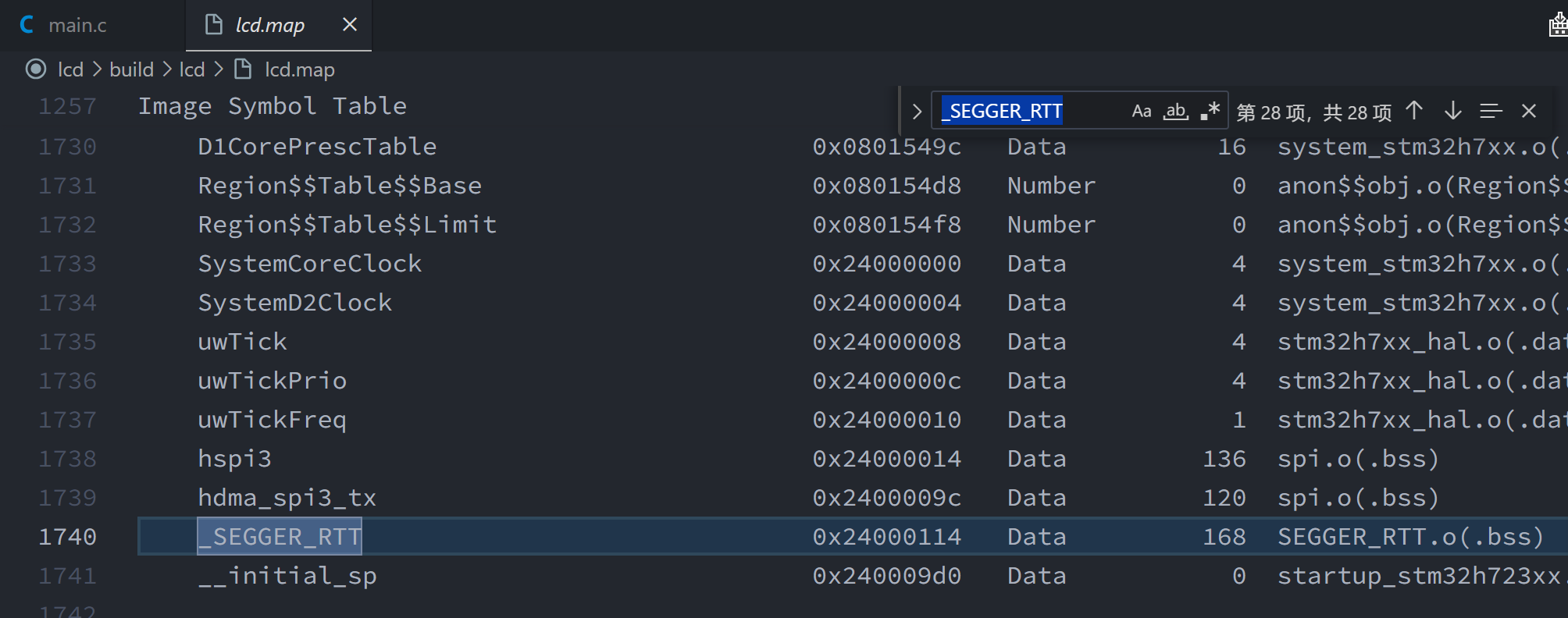Click the lcd.map breadcrumb file
This screenshot has height=618, width=1568.
coord(299,69)
